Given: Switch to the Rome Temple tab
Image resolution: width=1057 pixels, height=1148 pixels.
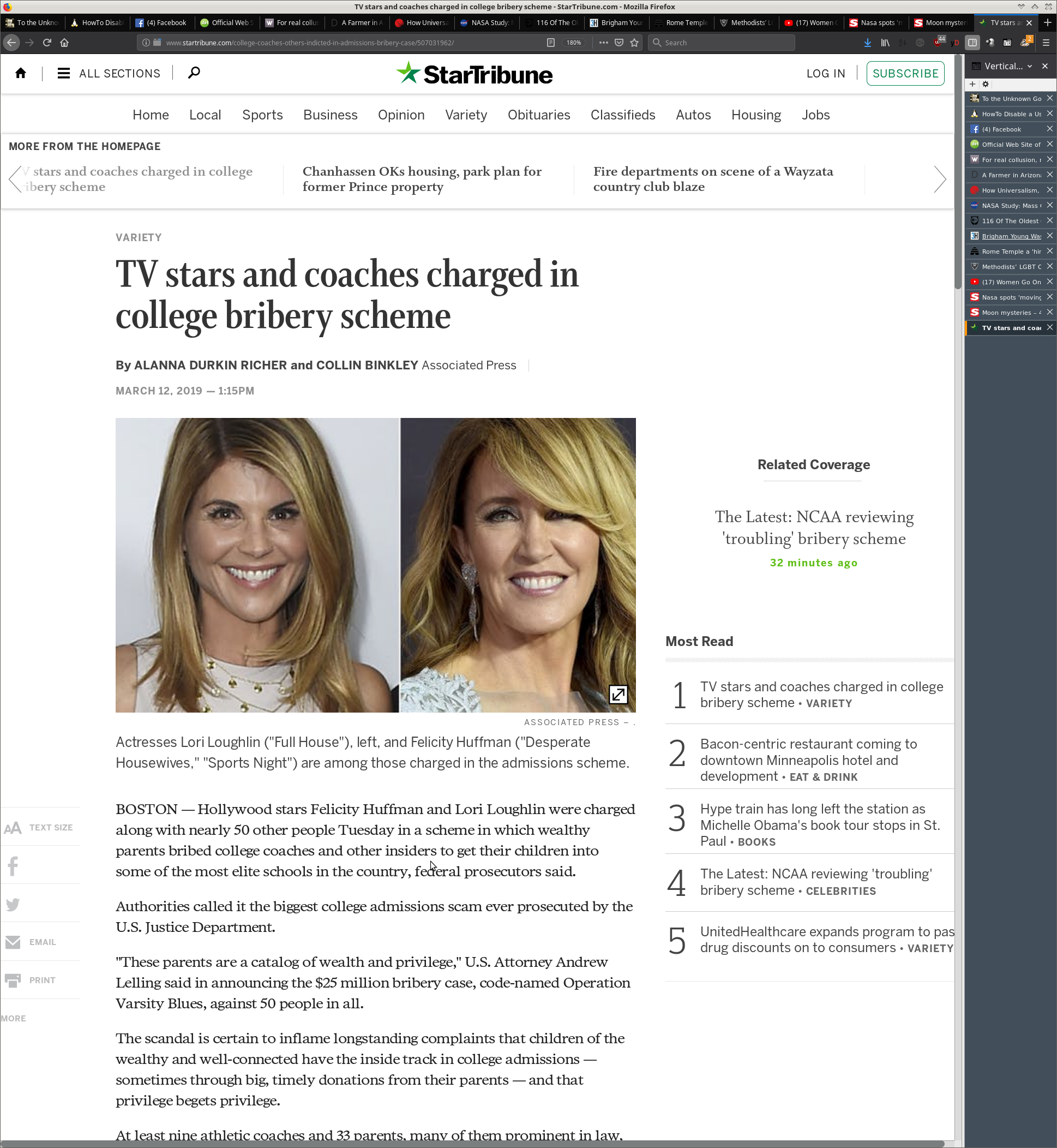Looking at the screenshot, I should point(682,23).
